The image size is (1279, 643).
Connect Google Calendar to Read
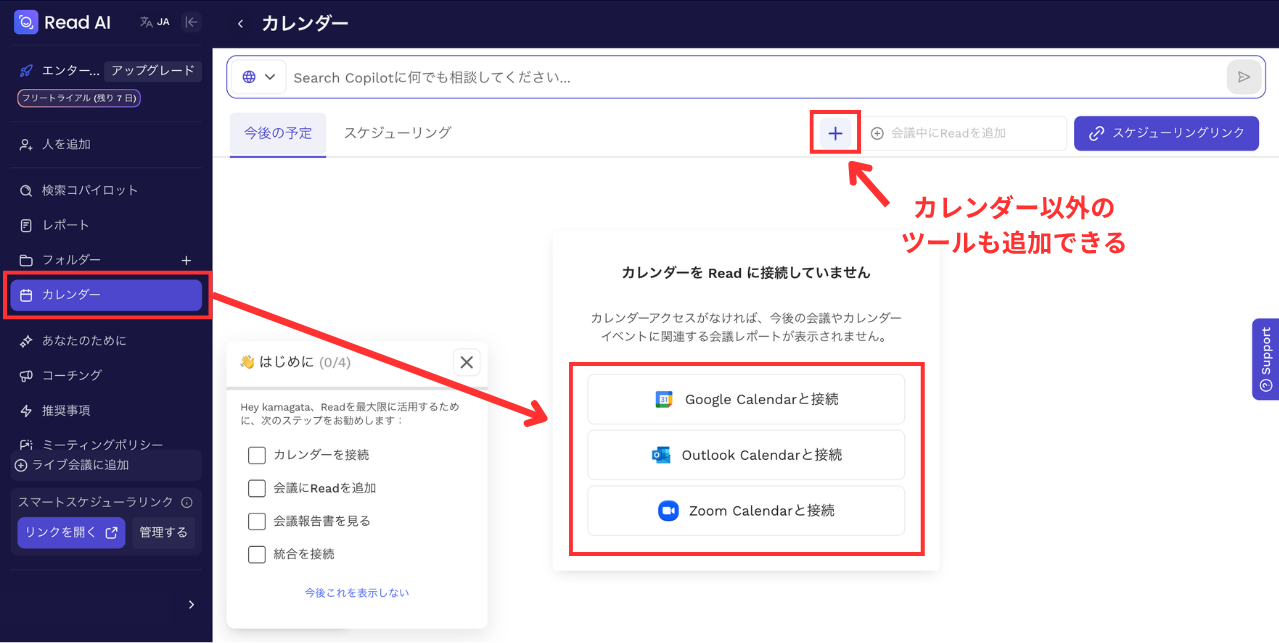tap(745, 399)
